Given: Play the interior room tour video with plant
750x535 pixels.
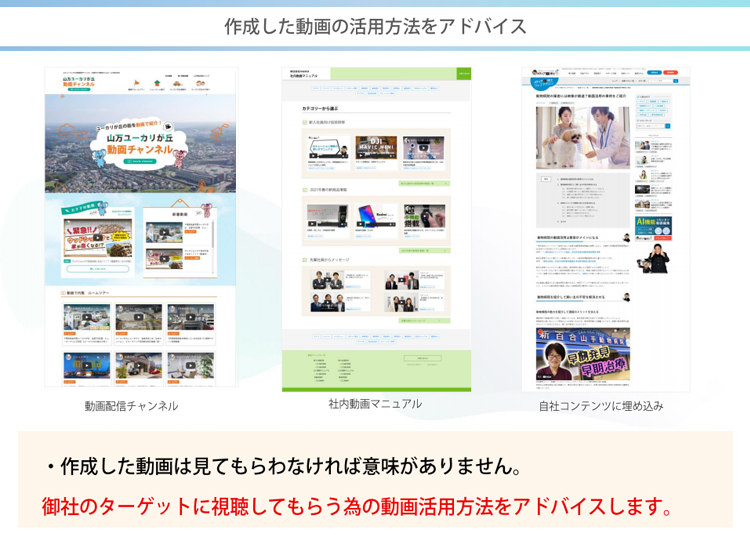Looking at the screenshot, I should pos(190,365).
